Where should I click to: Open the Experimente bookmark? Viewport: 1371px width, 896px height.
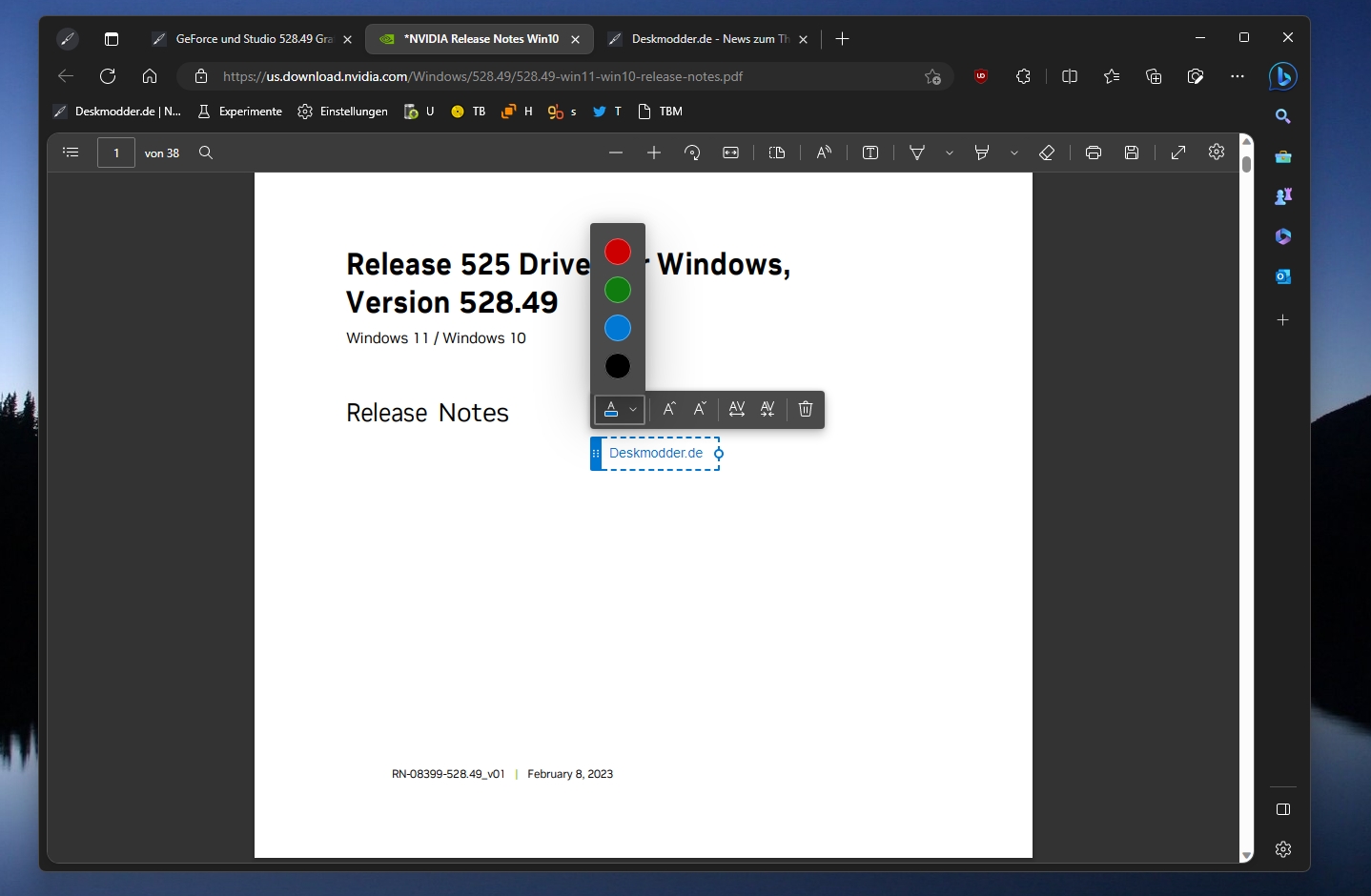pyautogui.click(x=239, y=112)
